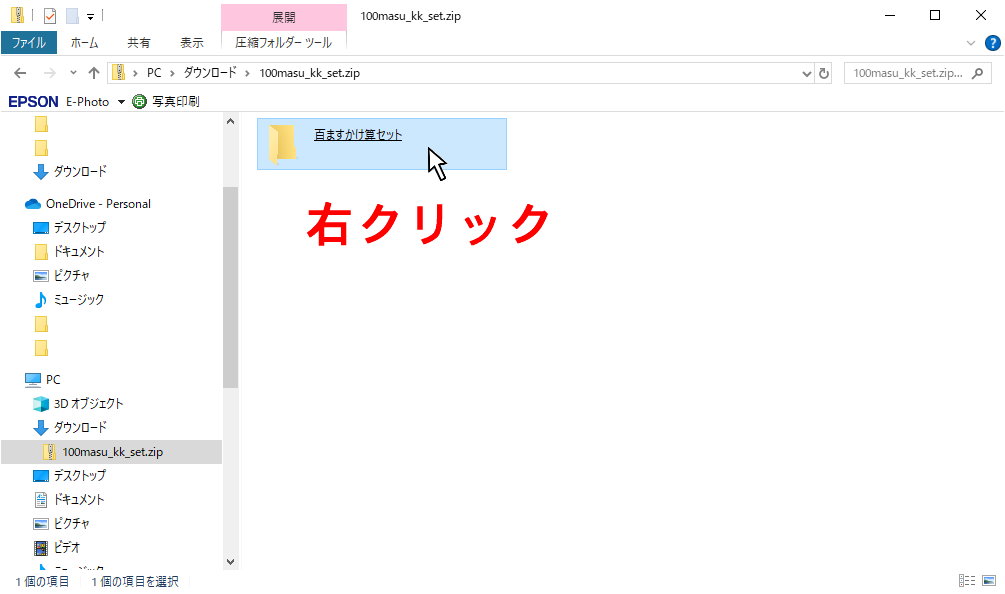Click the 1 個の項目 status text
The image size is (1005, 594).
pos(42,581)
